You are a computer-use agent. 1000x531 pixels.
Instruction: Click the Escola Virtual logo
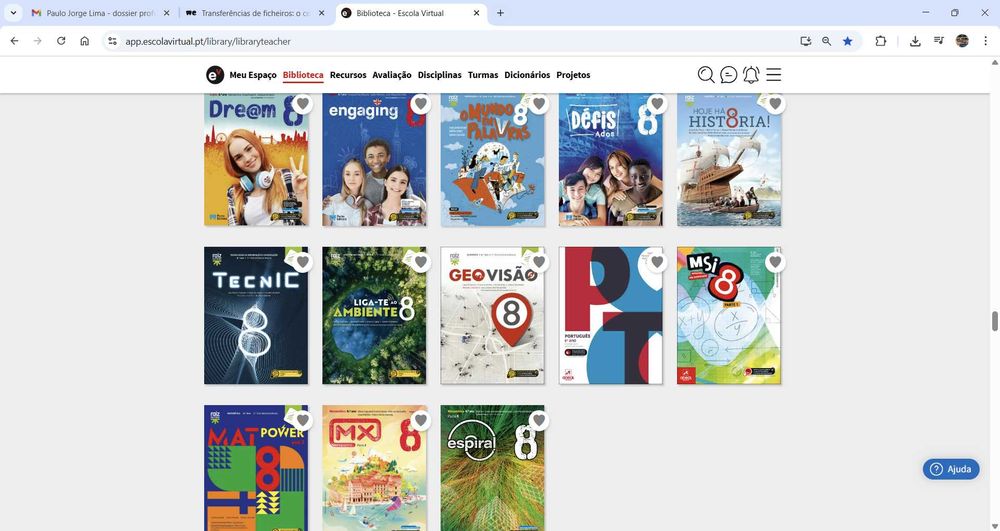pyautogui.click(x=215, y=75)
